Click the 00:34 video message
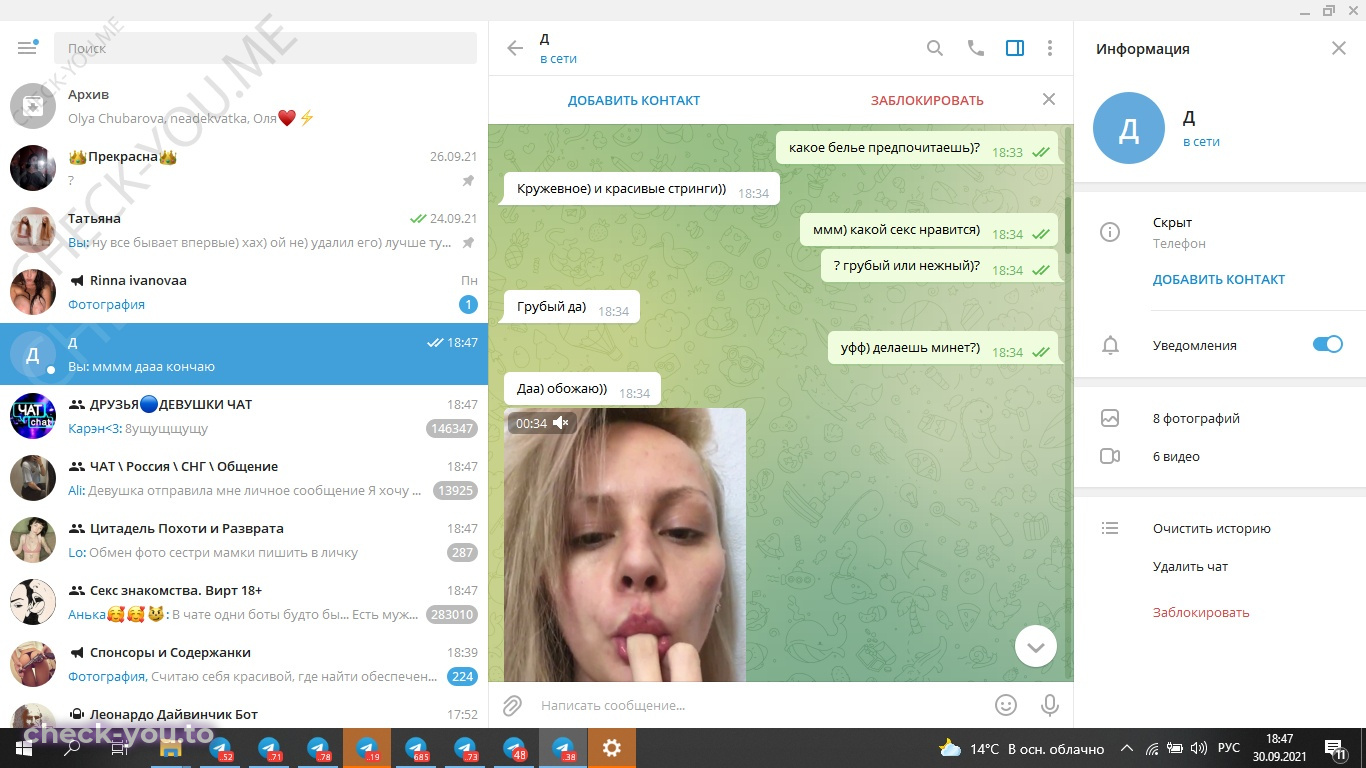 [625, 545]
